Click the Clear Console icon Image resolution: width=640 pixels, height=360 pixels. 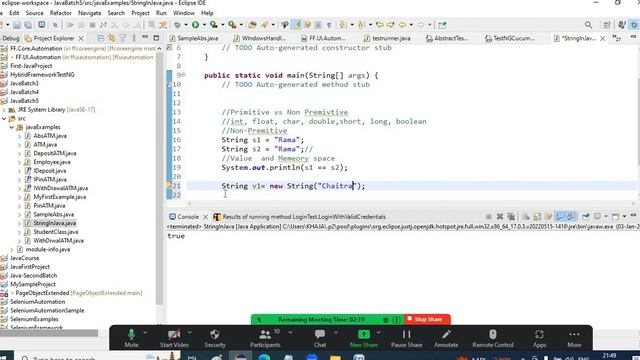coord(526,216)
